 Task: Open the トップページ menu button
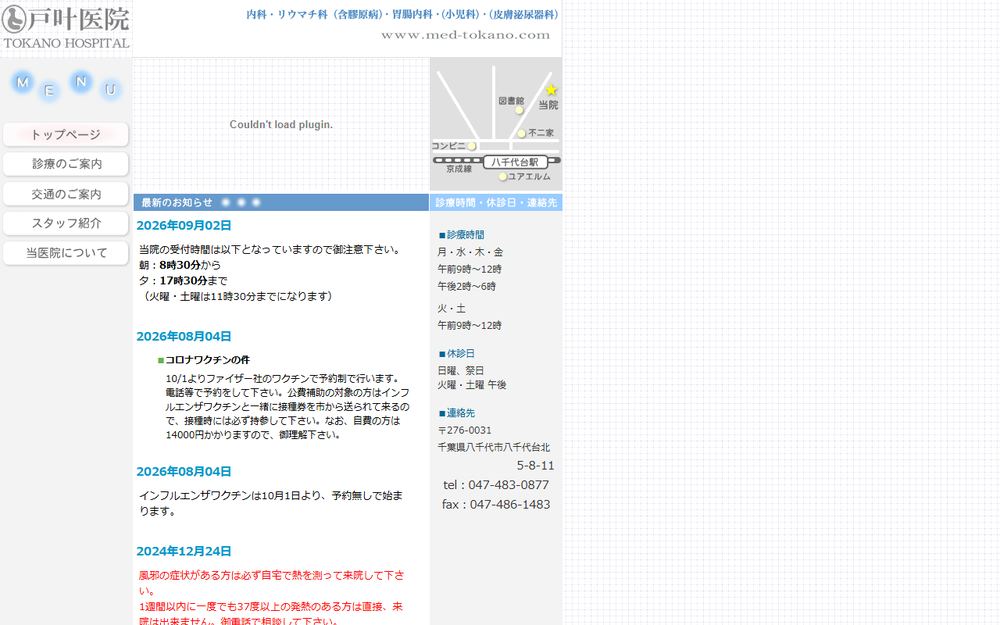tap(66, 135)
